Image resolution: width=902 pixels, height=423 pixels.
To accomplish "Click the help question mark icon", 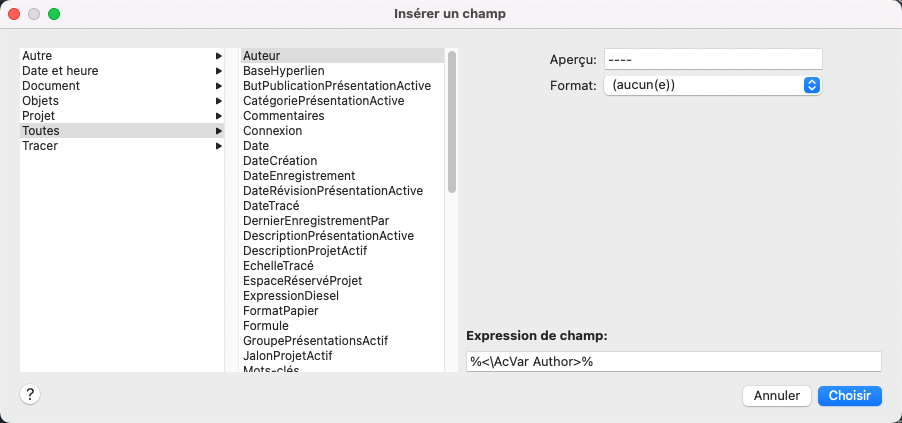I will [x=30, y=394].
